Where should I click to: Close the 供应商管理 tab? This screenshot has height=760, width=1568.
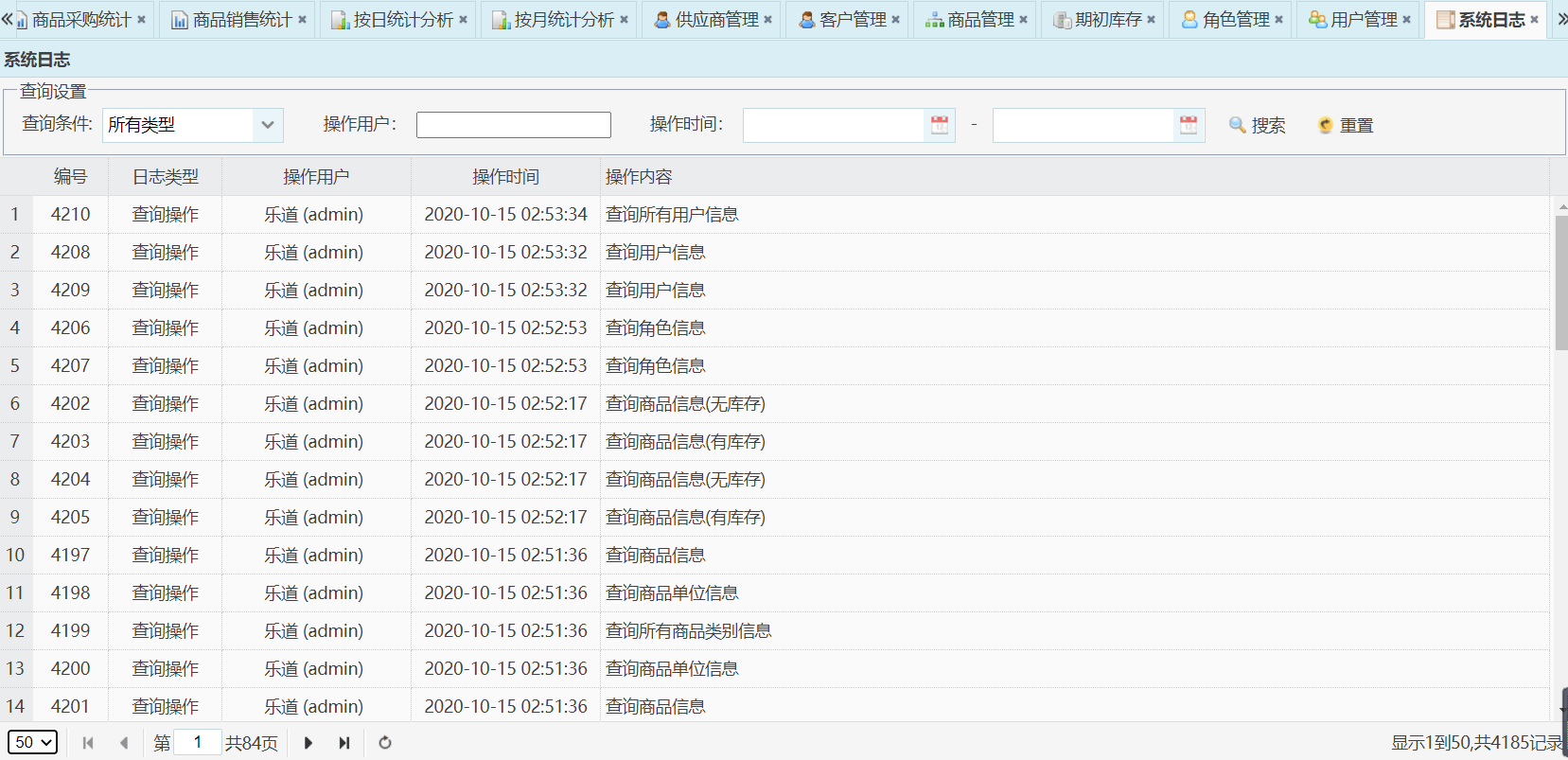(x=767, y=19)
